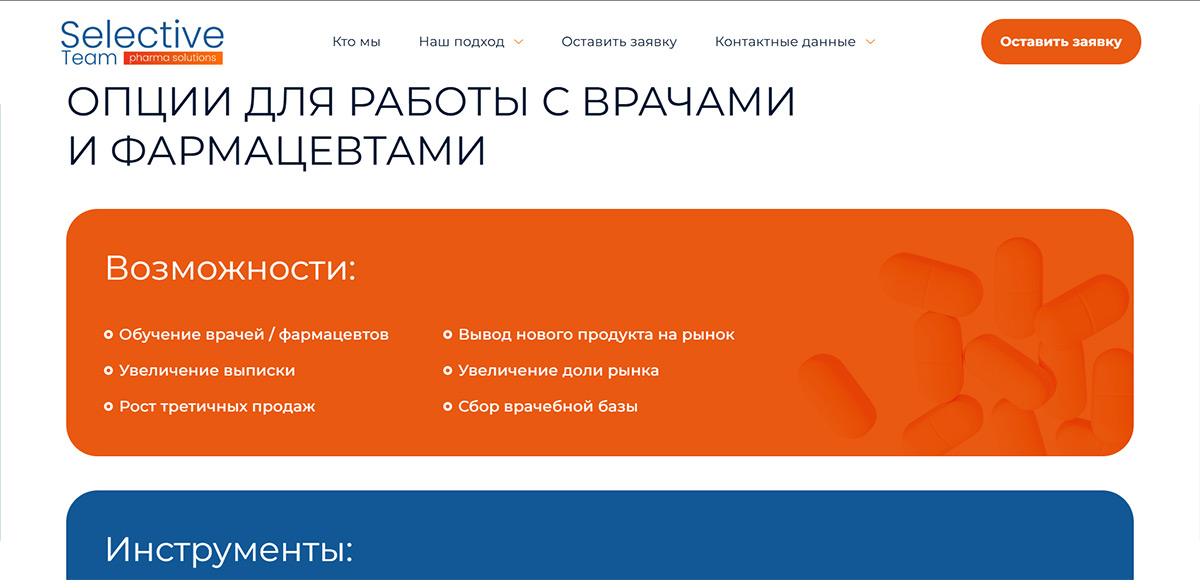Screen dimensions: 1200x580
Task: Click the bullet before "Сбор врачебной базы"
Action: coord(447,407)
